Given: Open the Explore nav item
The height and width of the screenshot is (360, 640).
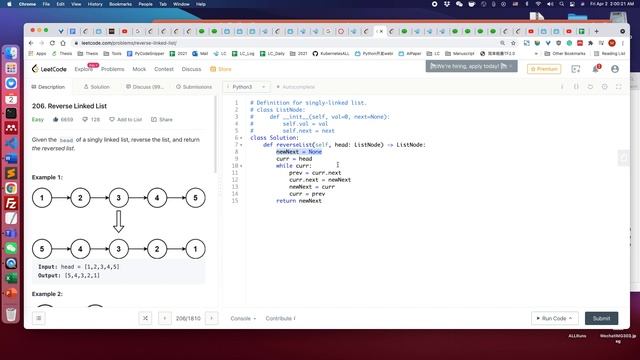Looking at the screenshot, I should click(x=84, y=69).
